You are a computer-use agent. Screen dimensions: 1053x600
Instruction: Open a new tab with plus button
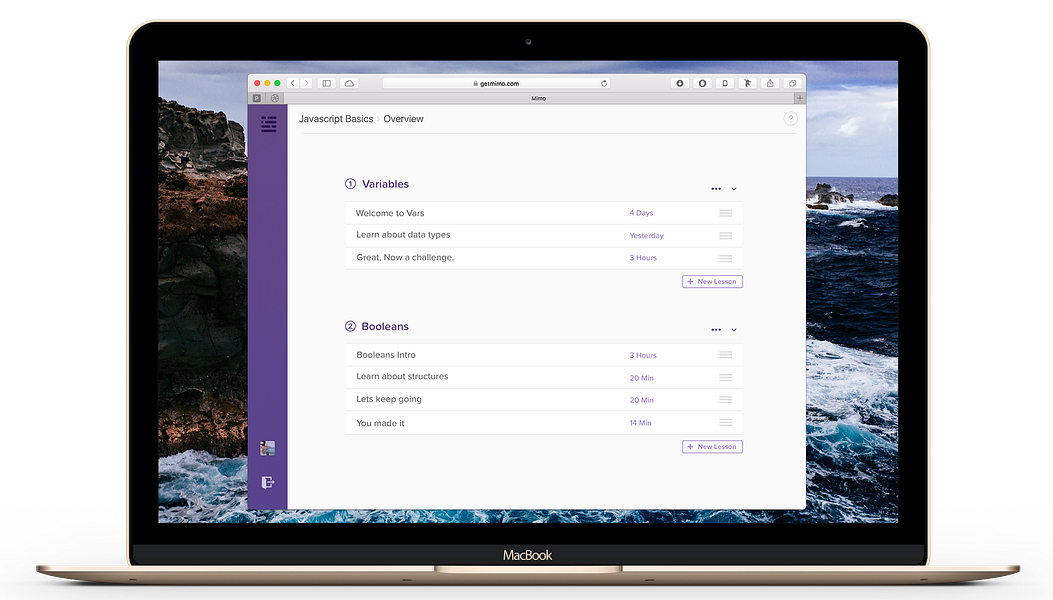[x=799, y=98]
